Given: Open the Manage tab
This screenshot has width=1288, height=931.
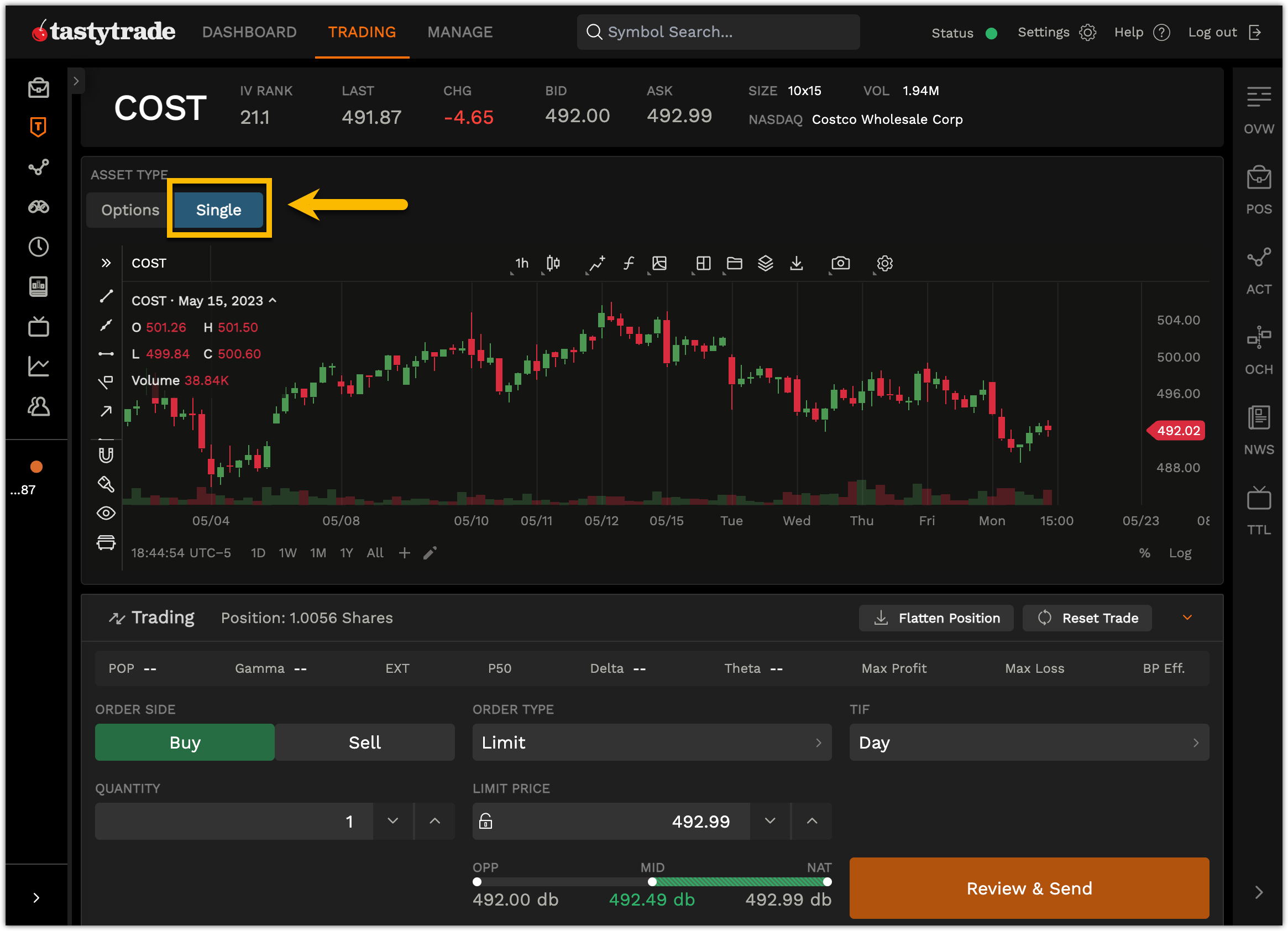Looking at the screenshot, I should point(459,32).
